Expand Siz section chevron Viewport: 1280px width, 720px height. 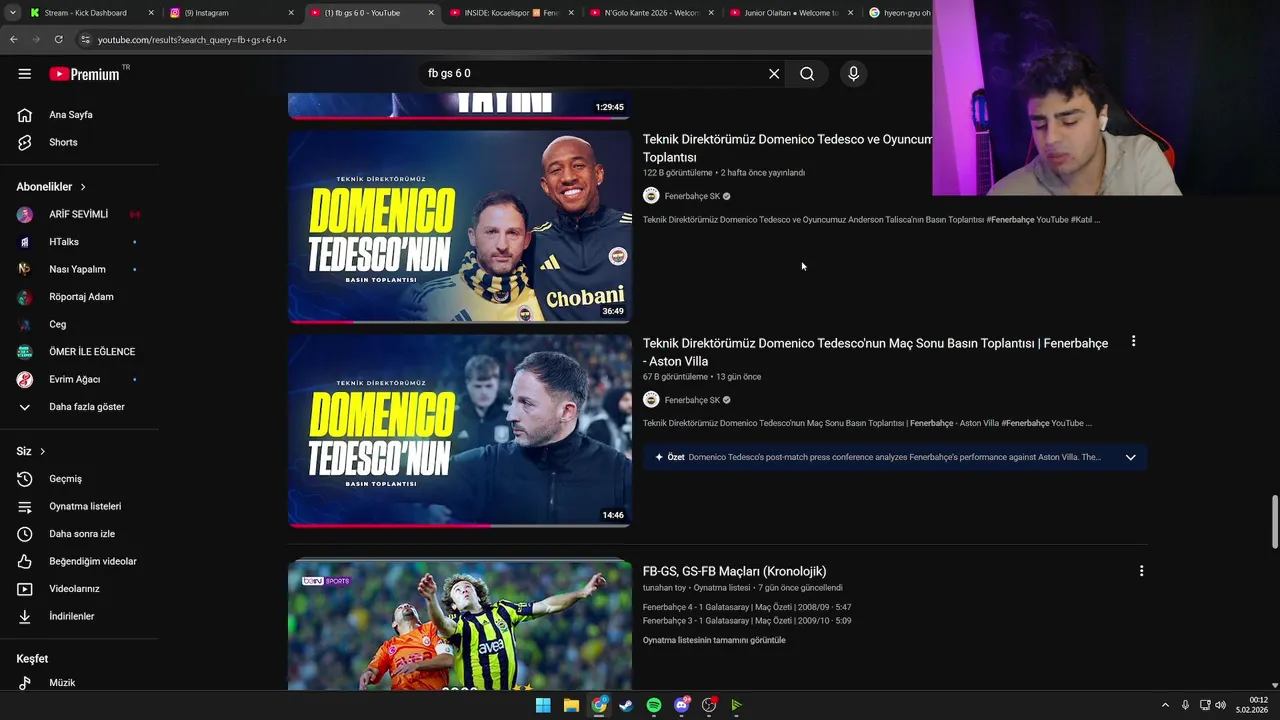[42, 452]
